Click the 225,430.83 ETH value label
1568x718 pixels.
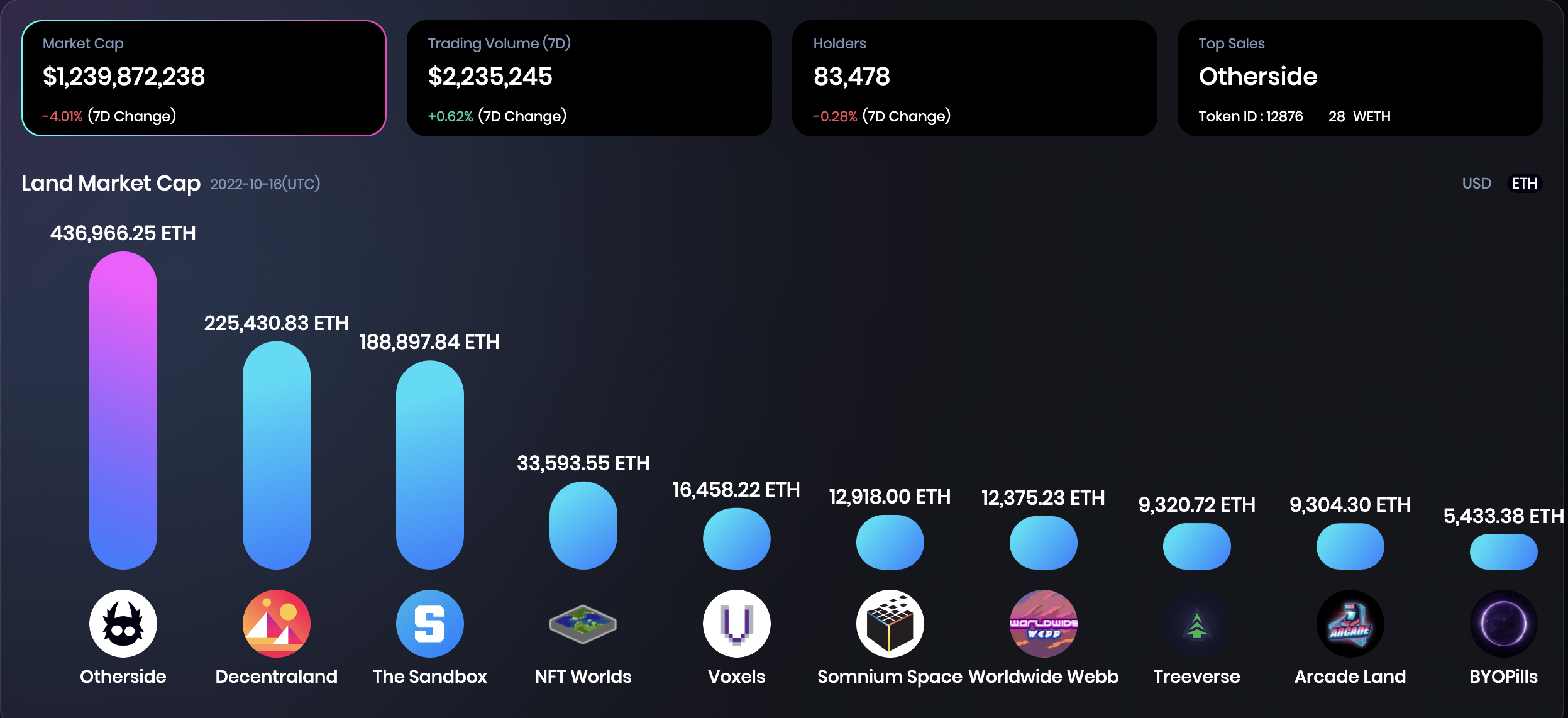pyautogui.click(x=277, y=323)
